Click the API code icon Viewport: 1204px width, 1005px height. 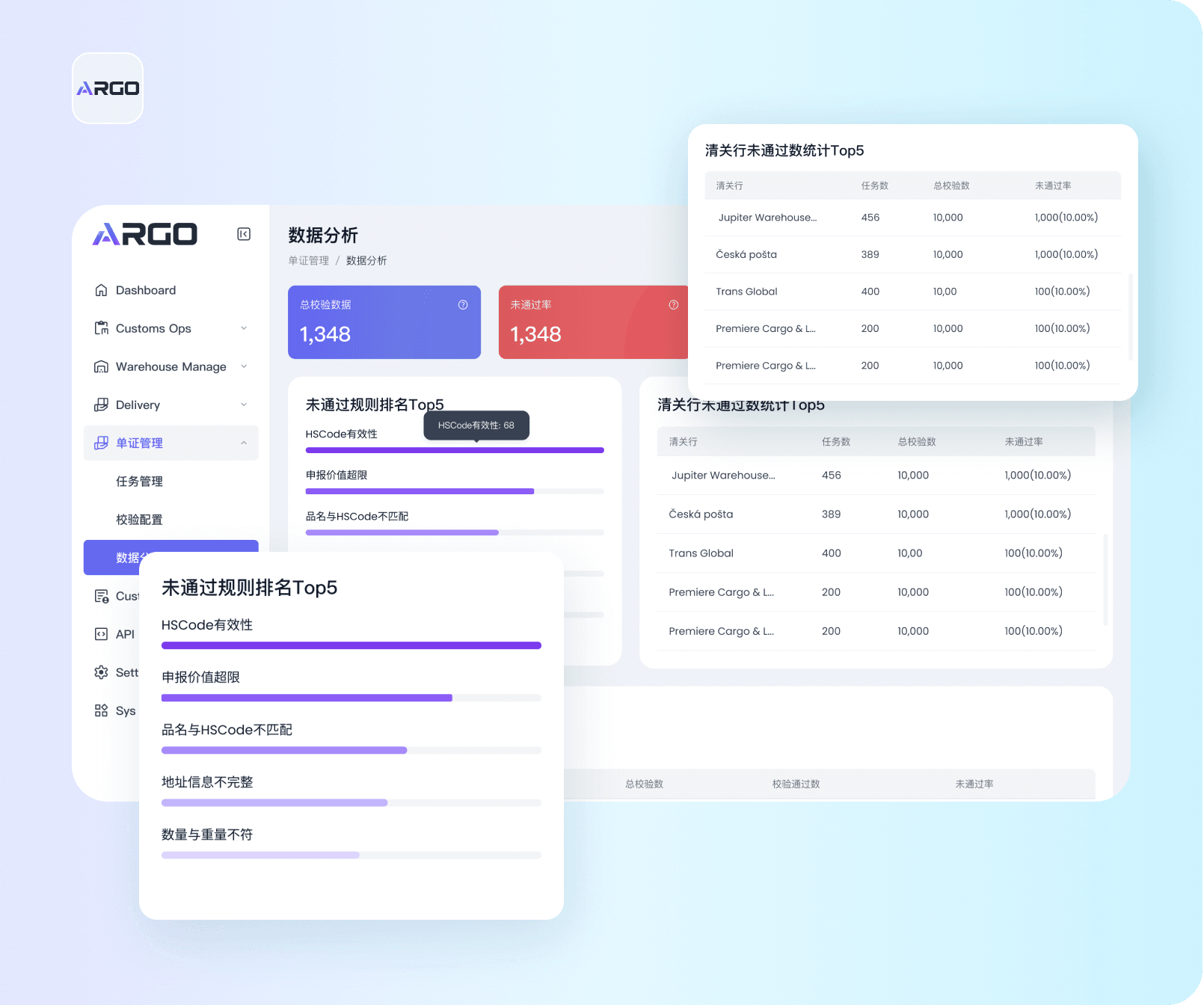click(101, 634)
